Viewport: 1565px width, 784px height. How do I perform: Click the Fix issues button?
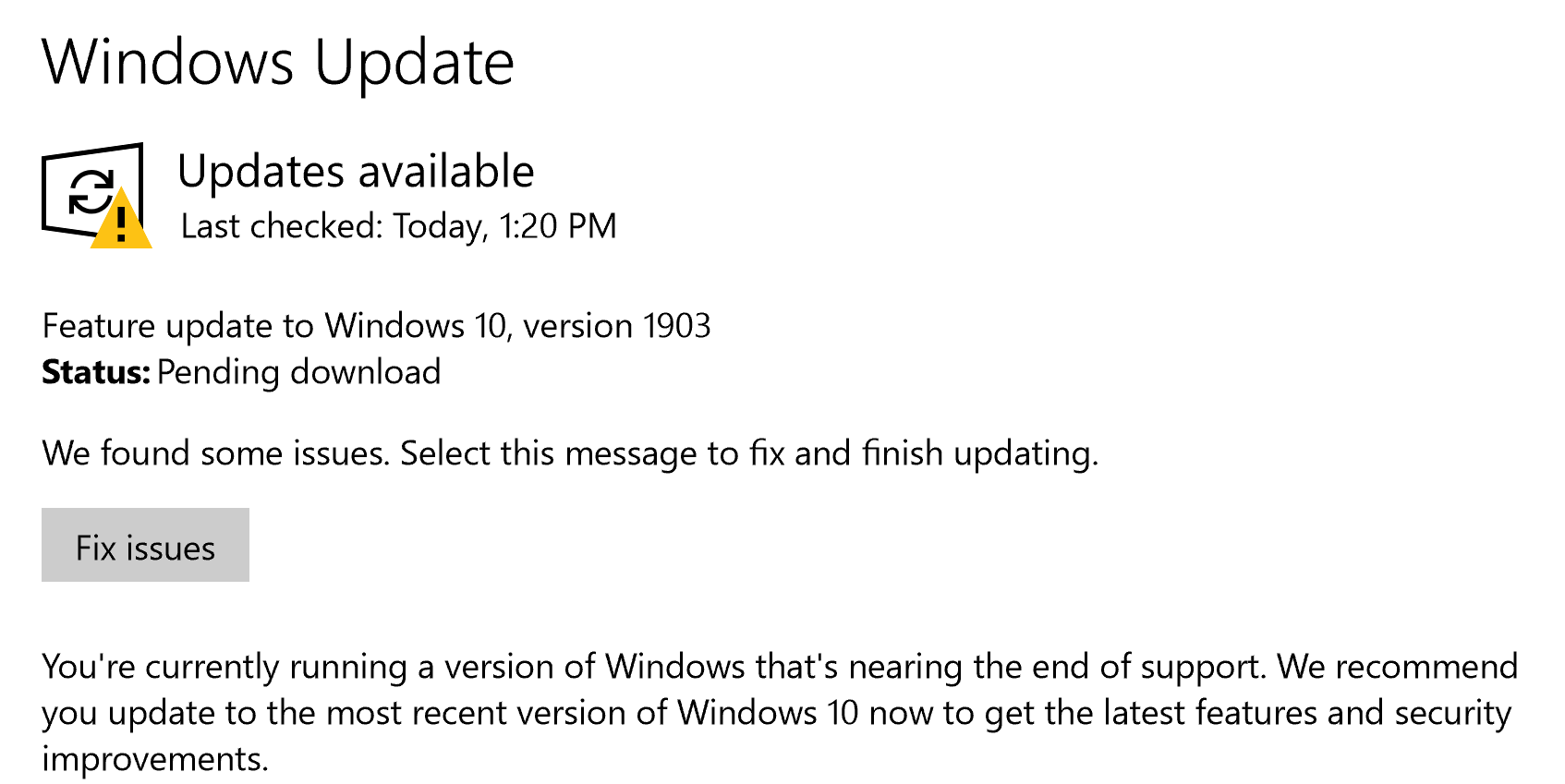(x=145, y=546)
